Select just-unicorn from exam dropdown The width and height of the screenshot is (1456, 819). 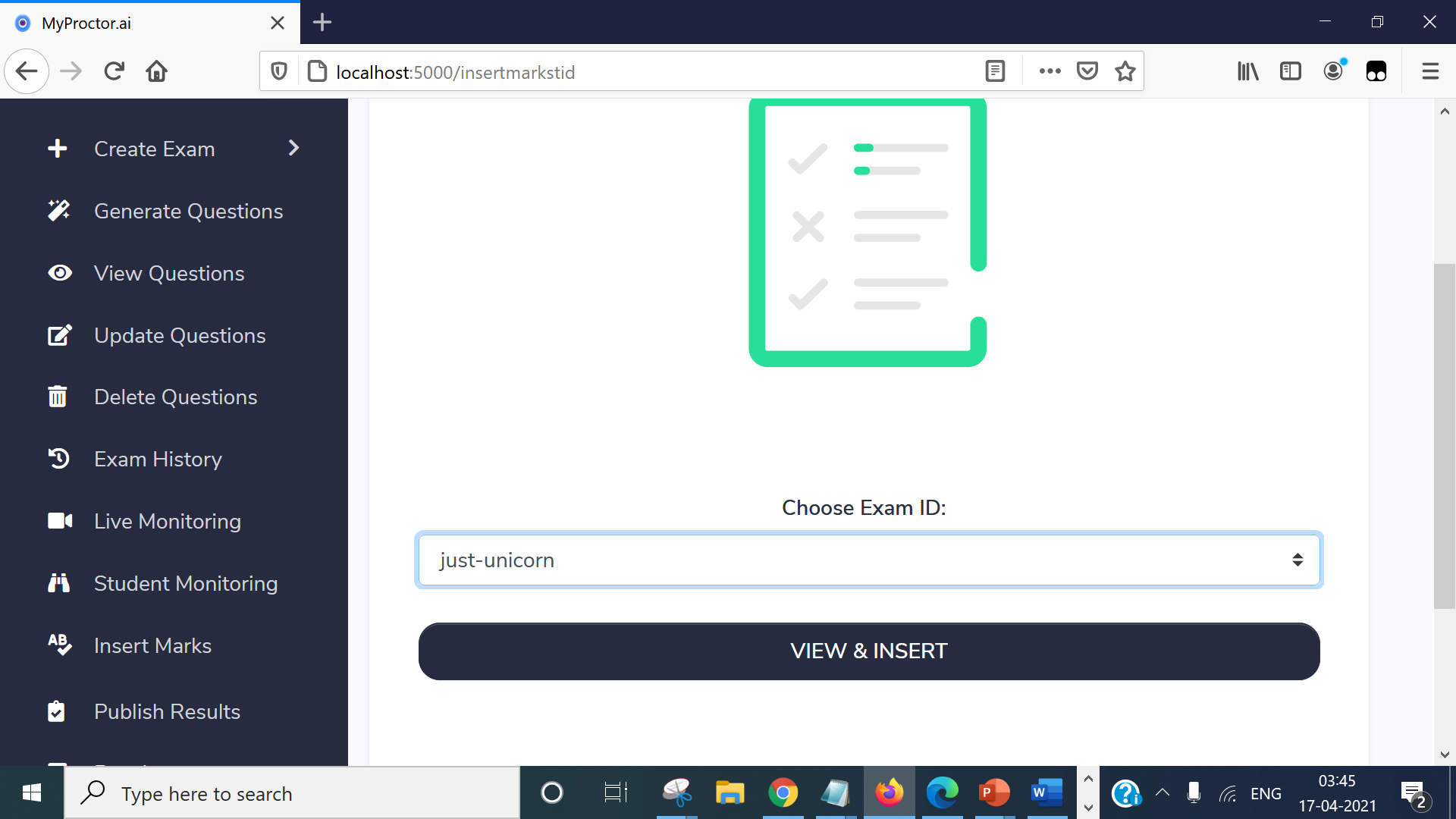pos(867,559)
